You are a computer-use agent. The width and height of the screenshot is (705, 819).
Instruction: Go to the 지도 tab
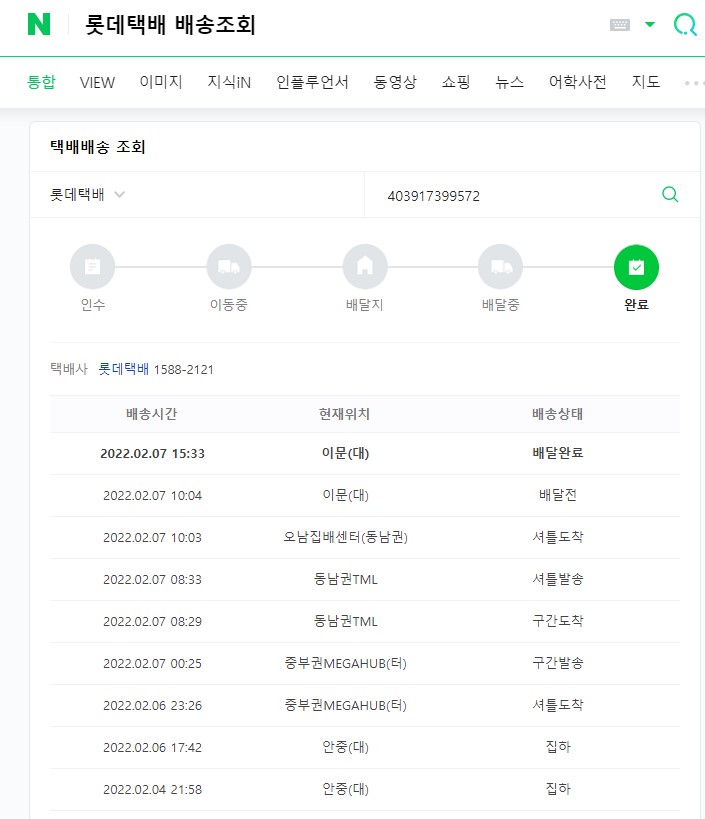click(x=646, y=82)
